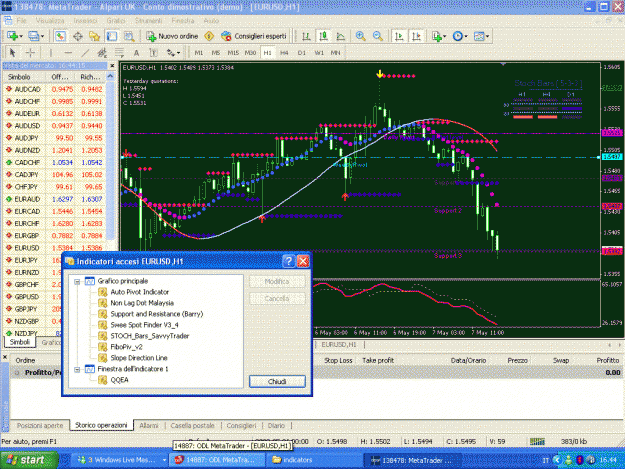
Task: Switch timeframe to H4
Action: click(x=284, y=53)
